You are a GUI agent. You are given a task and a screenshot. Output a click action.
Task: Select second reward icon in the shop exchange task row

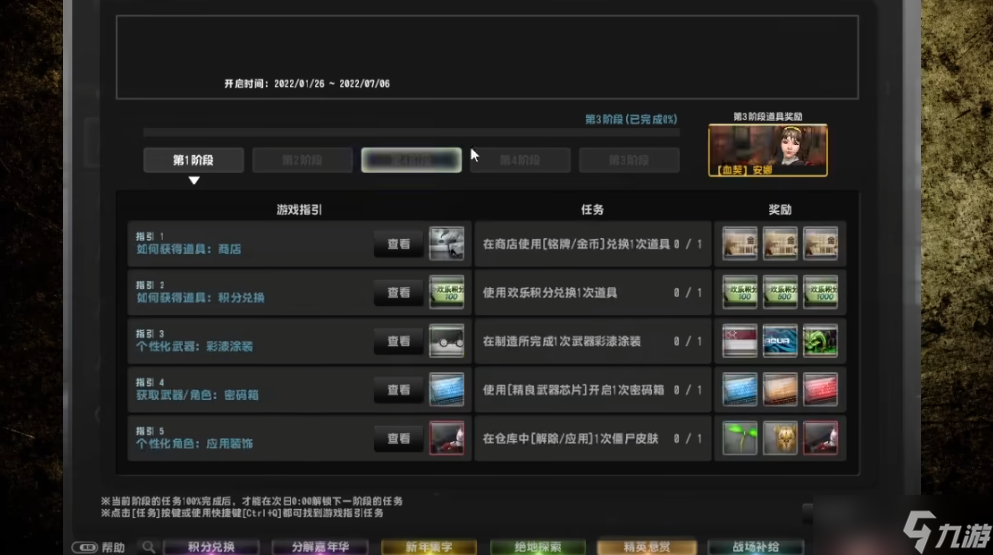(x=780, y=244)
